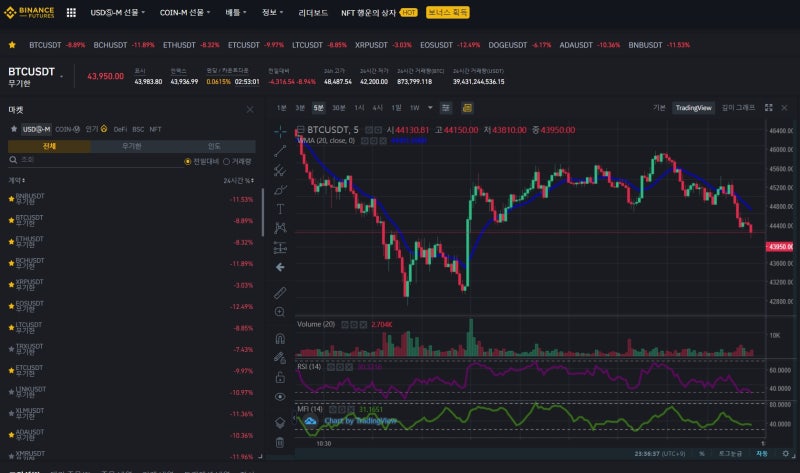Image resolution: width=800 pixels, height=473 pixels.
Task: Click the favorites star in ticker bar
Action: [12, 45]
